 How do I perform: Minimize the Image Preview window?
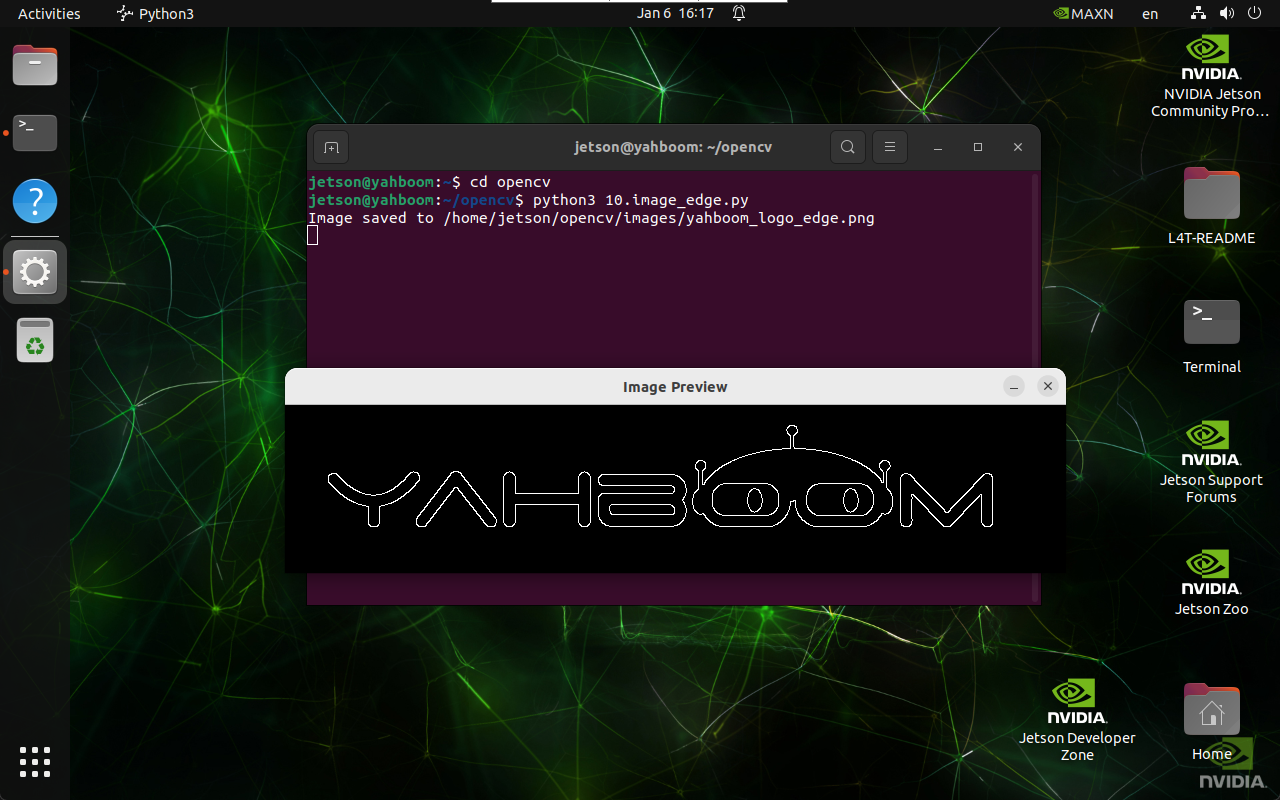click(x=1014, y=386)
